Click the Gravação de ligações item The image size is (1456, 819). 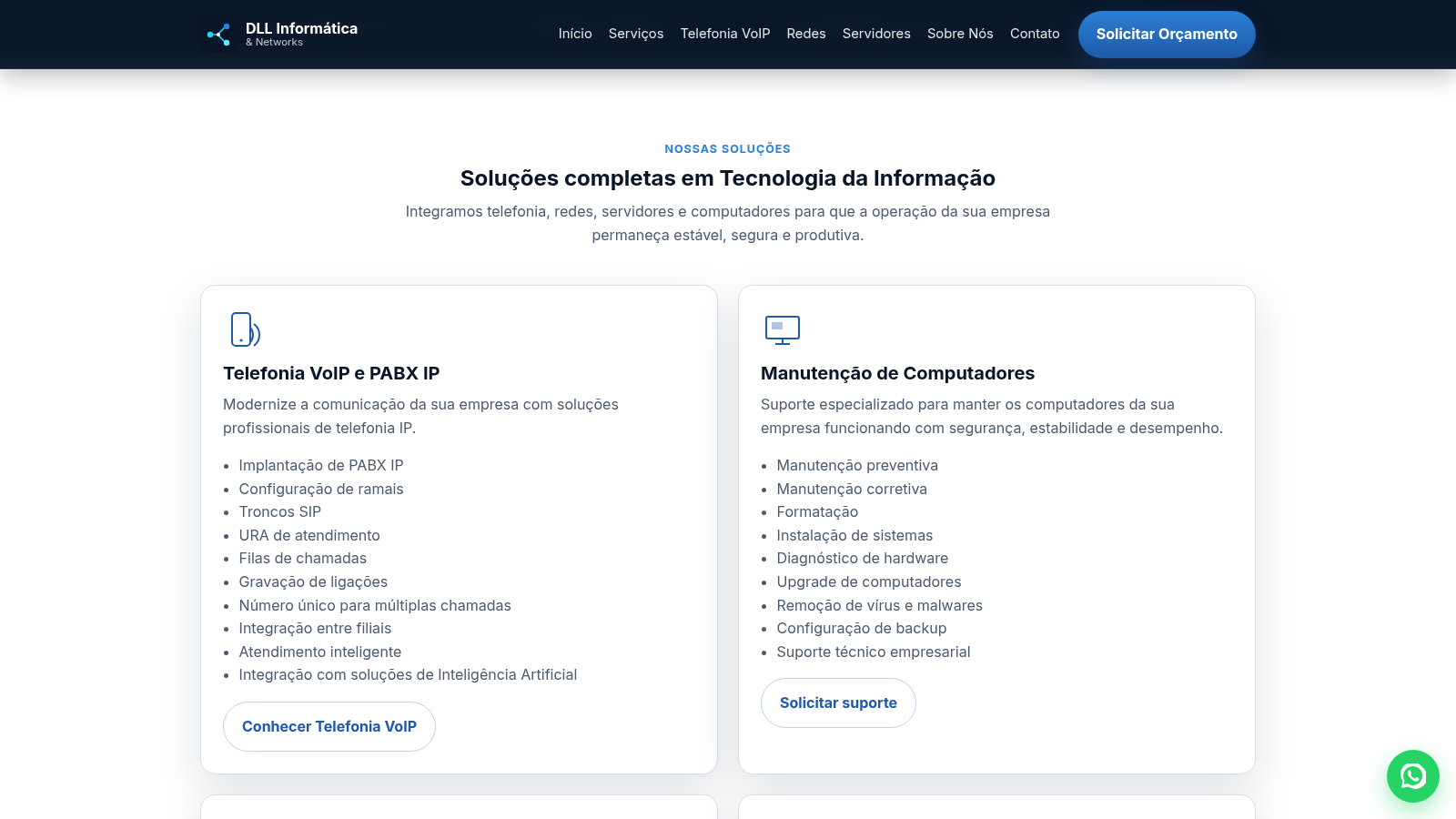313,581
